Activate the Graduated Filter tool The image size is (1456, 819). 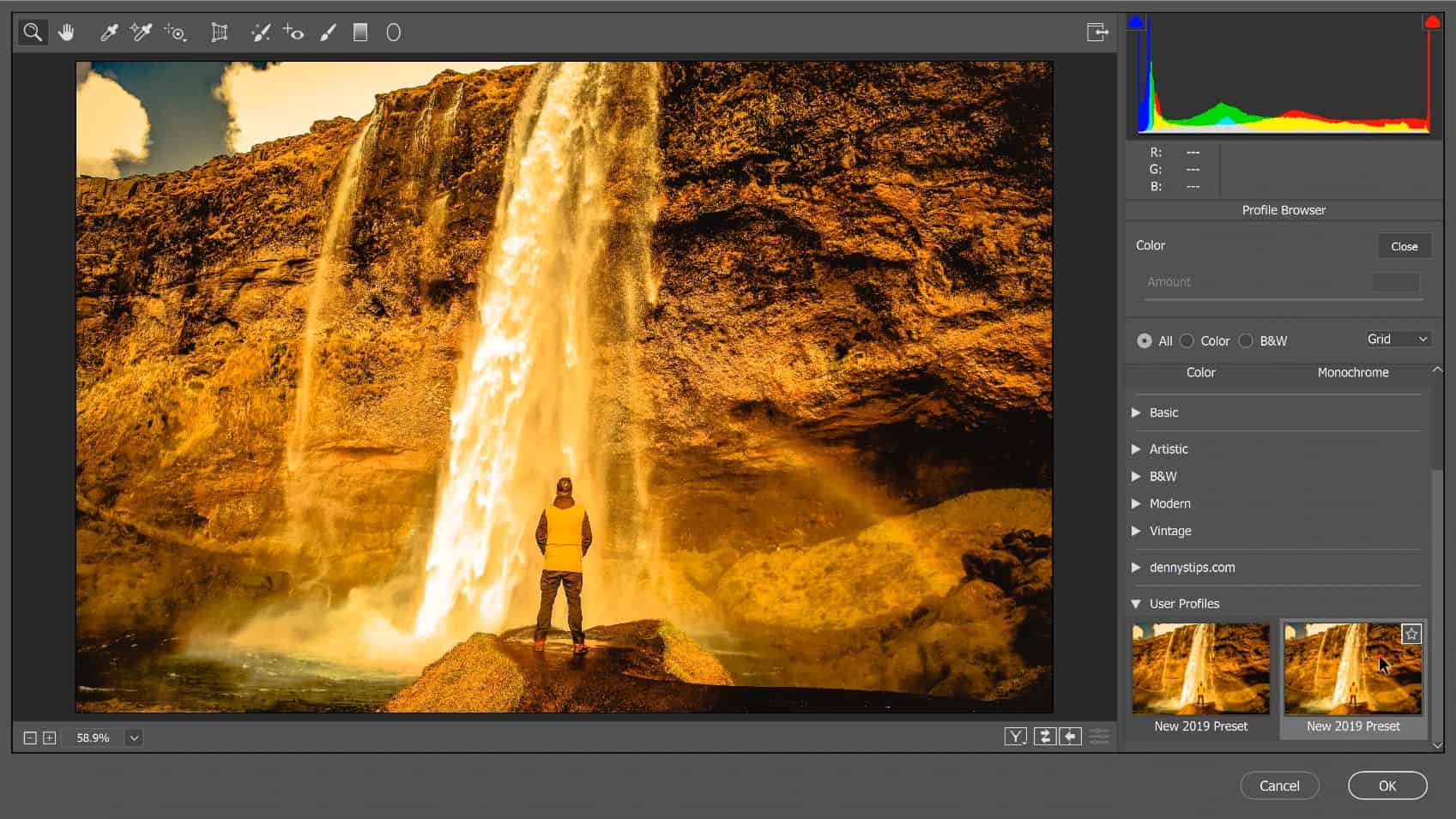360,33
